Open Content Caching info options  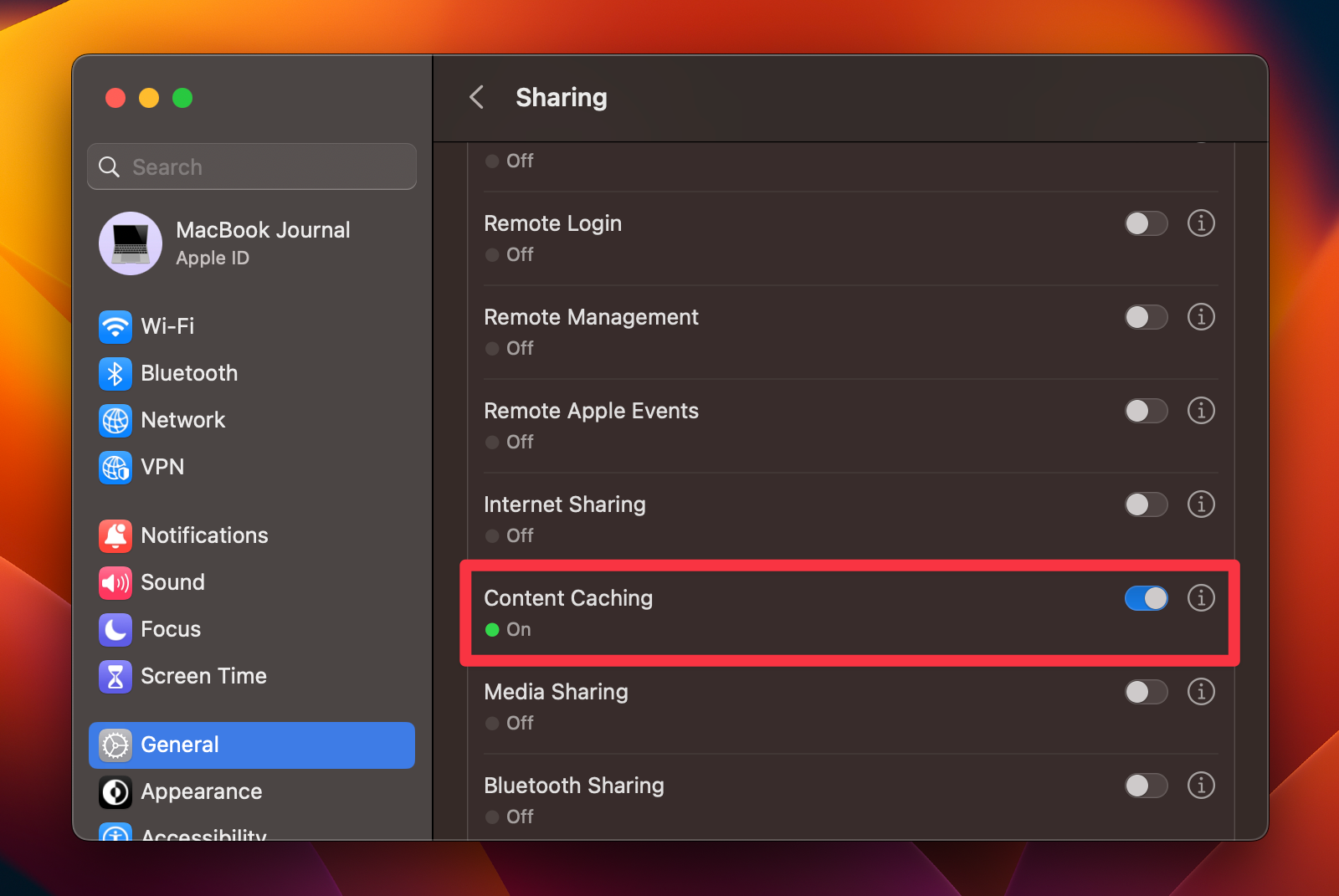1201,598
